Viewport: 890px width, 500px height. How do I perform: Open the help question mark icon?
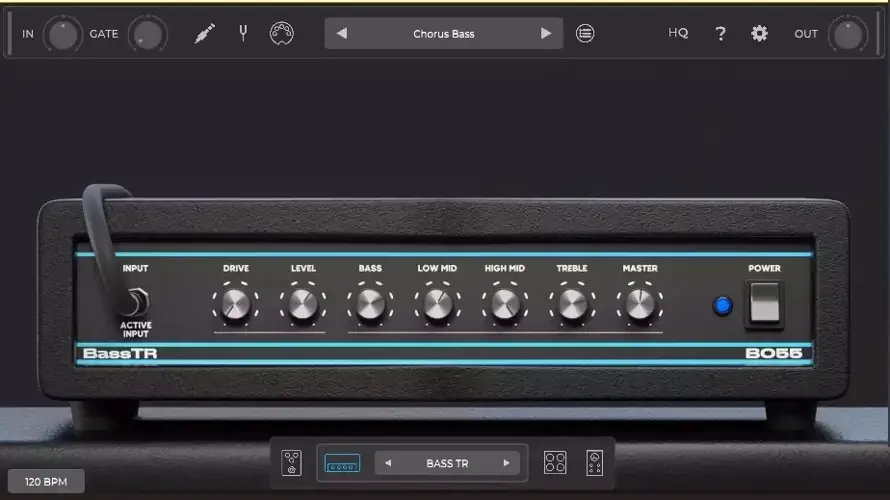(720, 34)
